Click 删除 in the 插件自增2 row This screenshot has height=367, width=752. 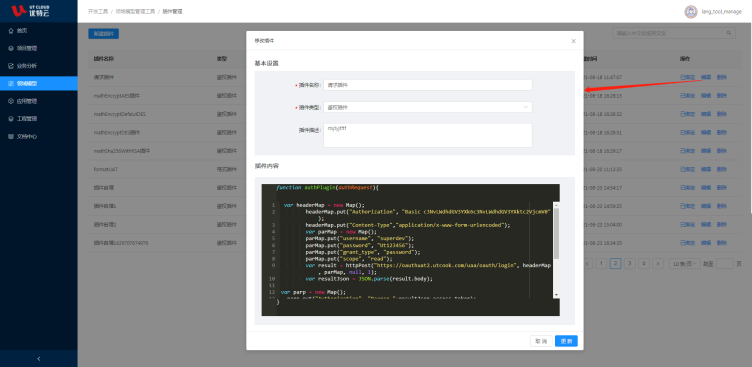tap(722, 225)
